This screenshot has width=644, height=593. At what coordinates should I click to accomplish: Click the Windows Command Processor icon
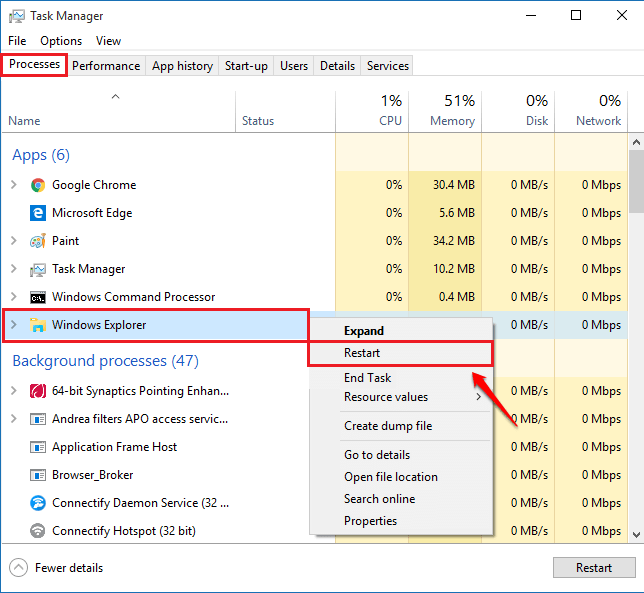[x=38, y=297]
